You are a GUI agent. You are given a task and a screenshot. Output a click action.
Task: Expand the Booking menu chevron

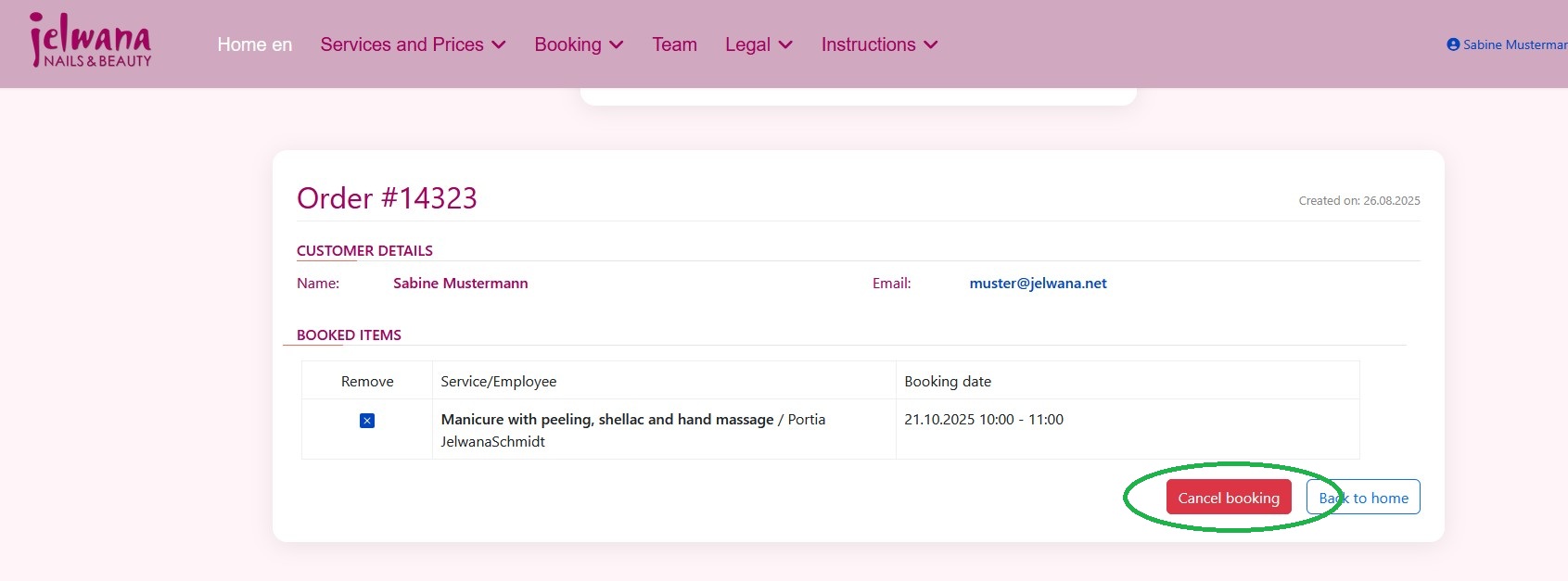click(x=617, y=44)
